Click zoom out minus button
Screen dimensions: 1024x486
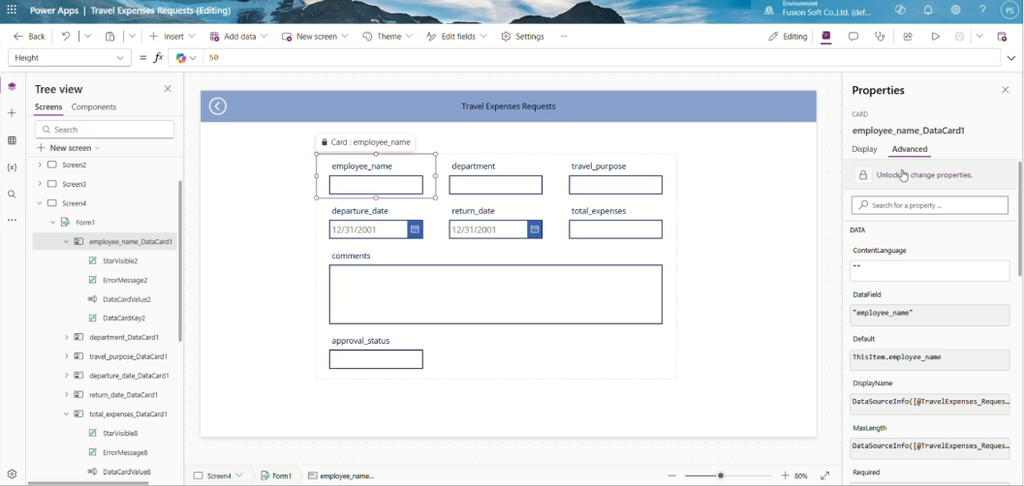[672, 476]
